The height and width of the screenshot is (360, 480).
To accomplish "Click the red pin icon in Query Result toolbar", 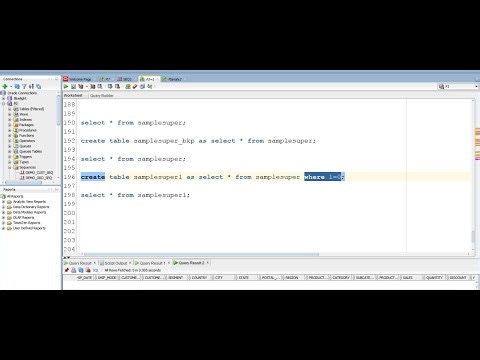I will [x=67, y=270].
